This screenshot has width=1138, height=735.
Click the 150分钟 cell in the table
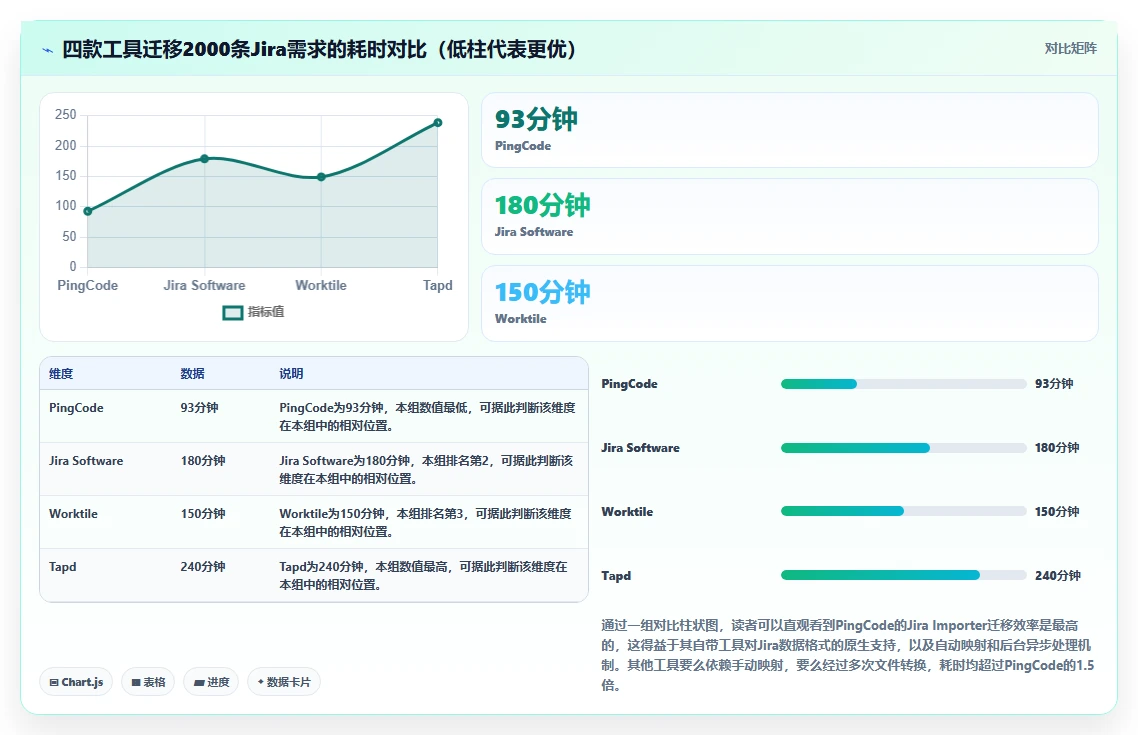pyautogui.click(x=202, y=514)
